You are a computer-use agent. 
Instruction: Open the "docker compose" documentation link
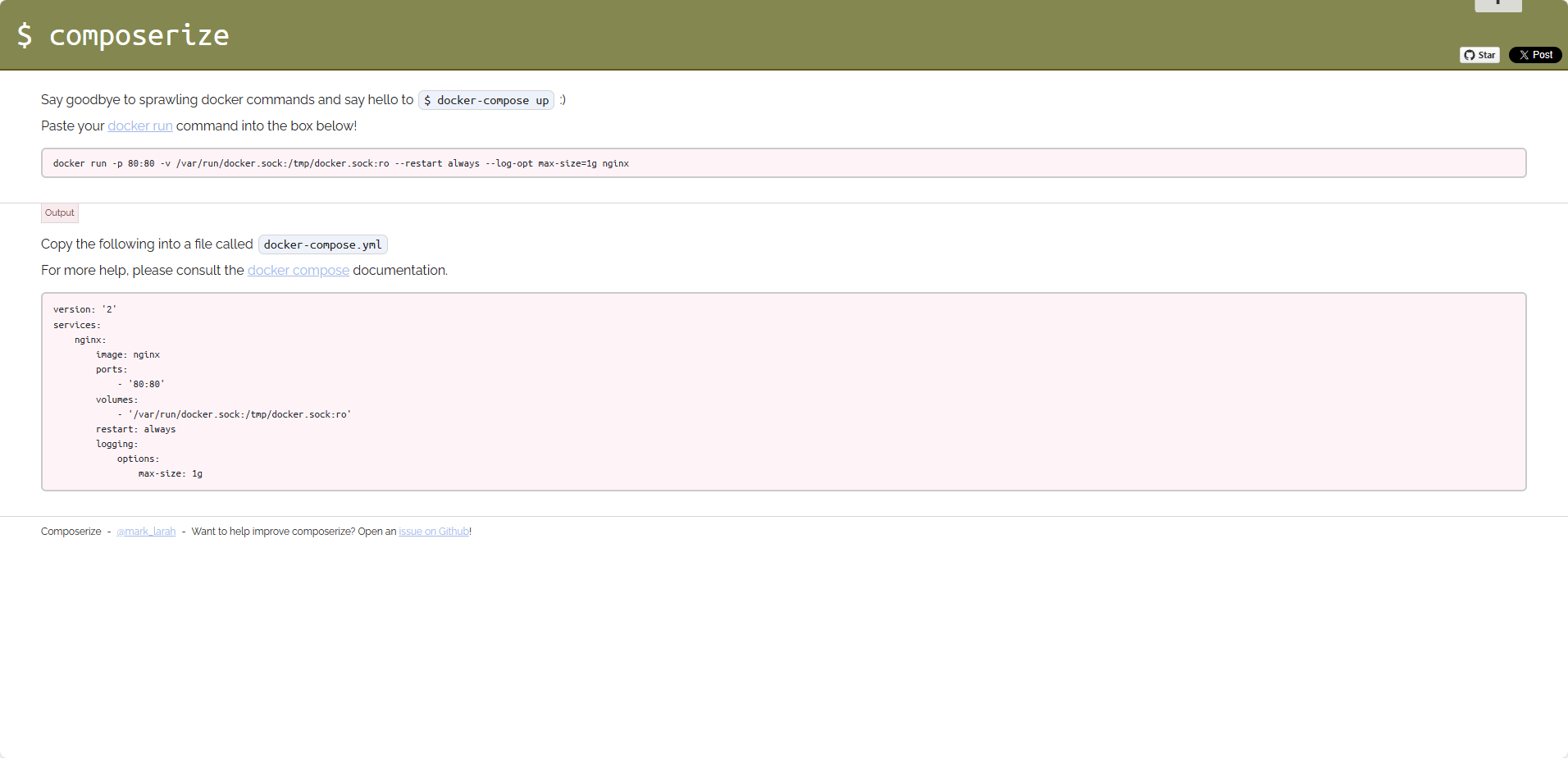298,270
